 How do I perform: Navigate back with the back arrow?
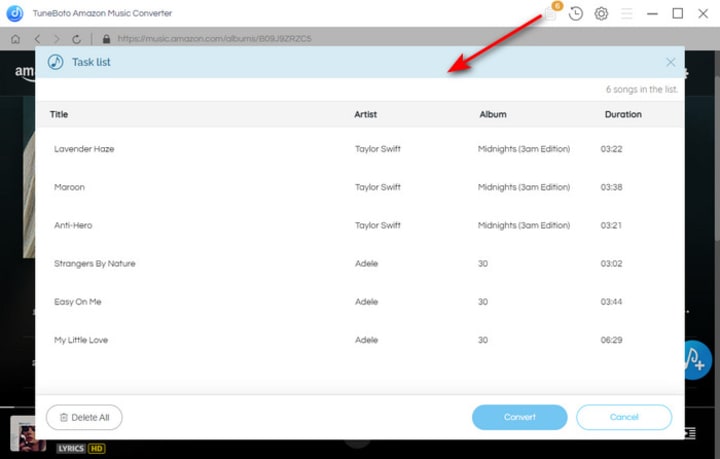37,39
